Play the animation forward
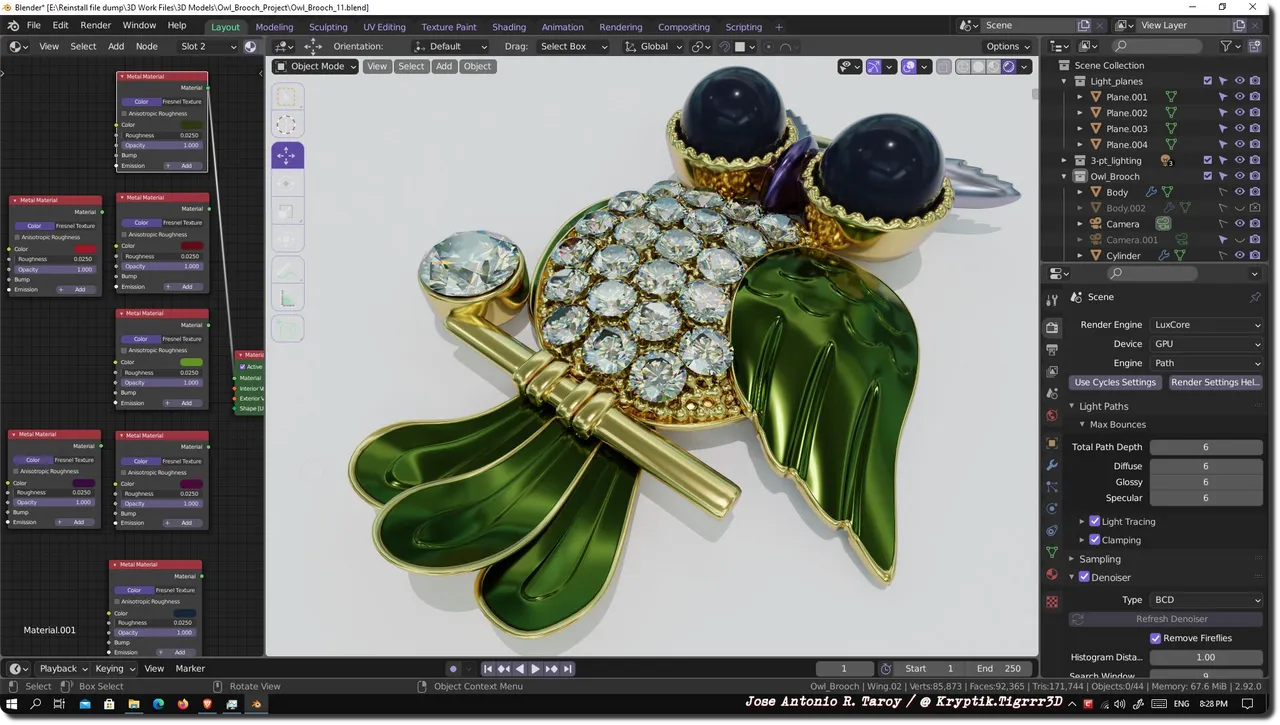Screen dimensions: 1280x725 coord(535,669)
